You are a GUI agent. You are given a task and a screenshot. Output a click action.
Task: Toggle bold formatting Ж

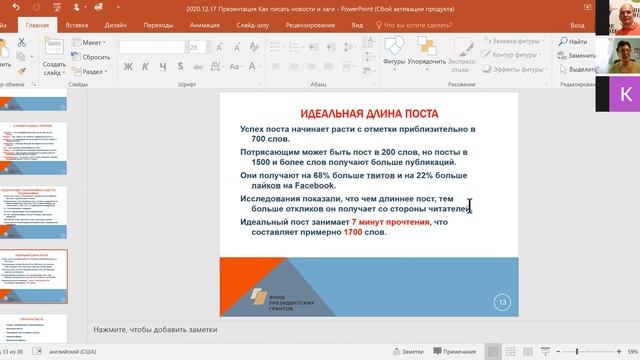(128, 66)
